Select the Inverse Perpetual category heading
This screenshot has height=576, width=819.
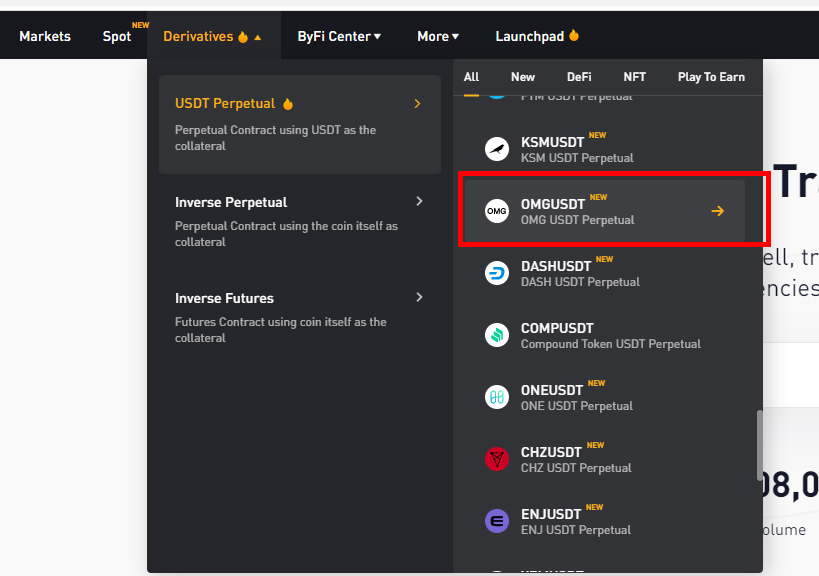(231, 202)
